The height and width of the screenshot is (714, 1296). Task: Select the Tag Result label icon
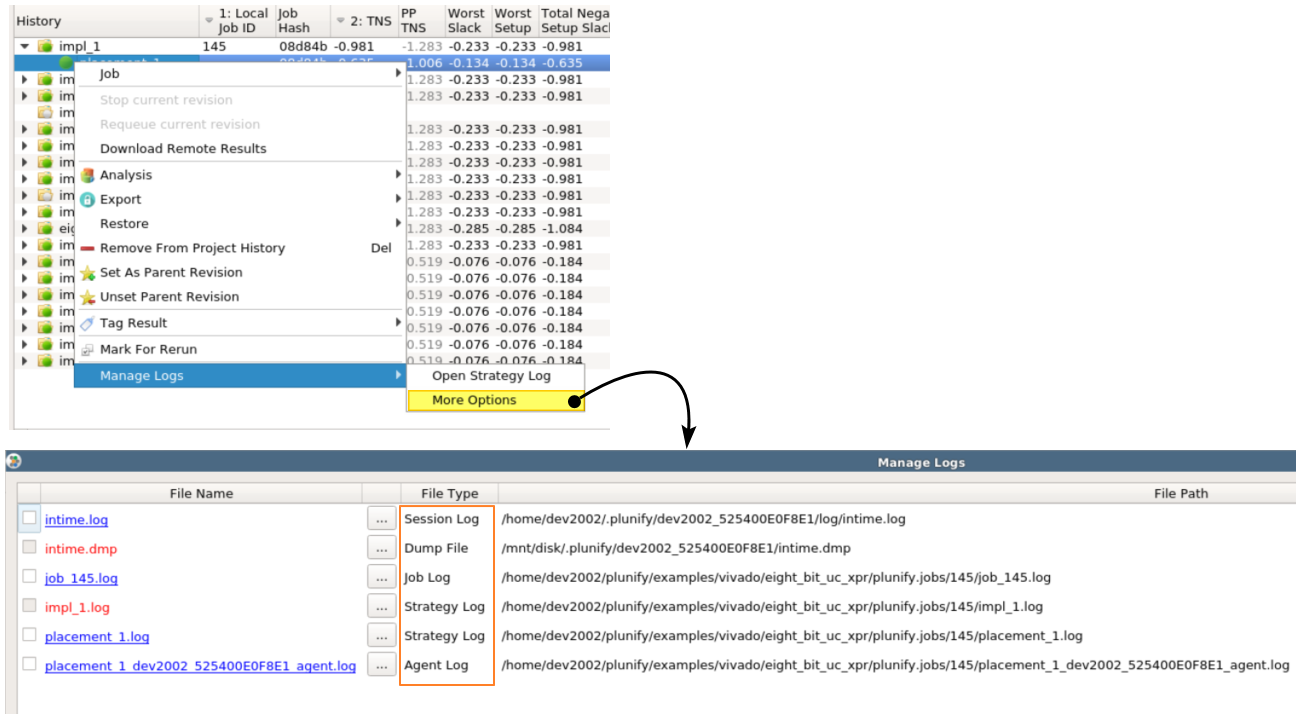85,322
